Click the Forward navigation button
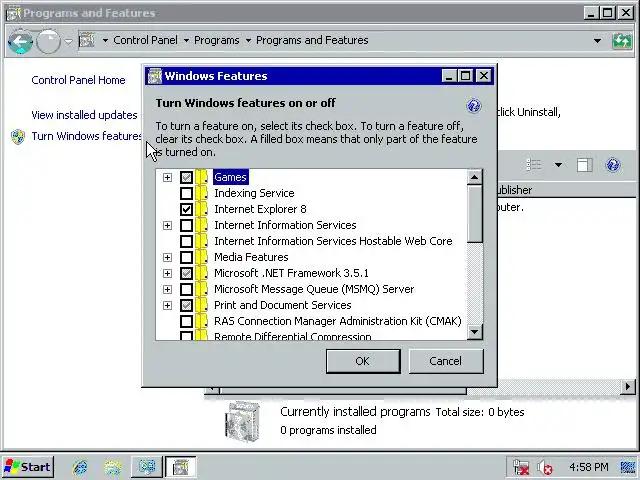This screenshot has width=640, height=480. [48, 41]
